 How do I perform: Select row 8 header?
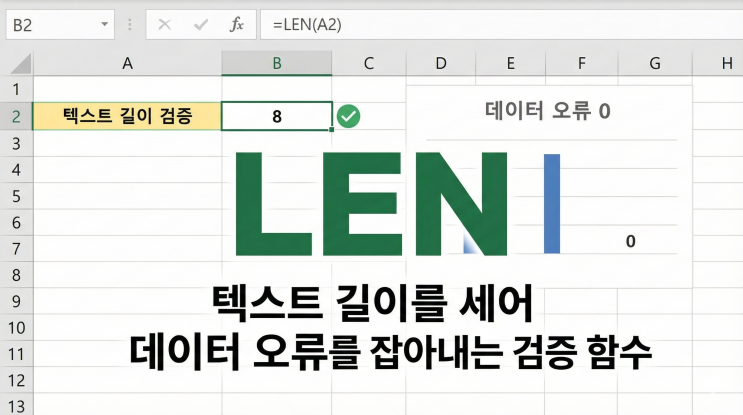coord(17,275)
